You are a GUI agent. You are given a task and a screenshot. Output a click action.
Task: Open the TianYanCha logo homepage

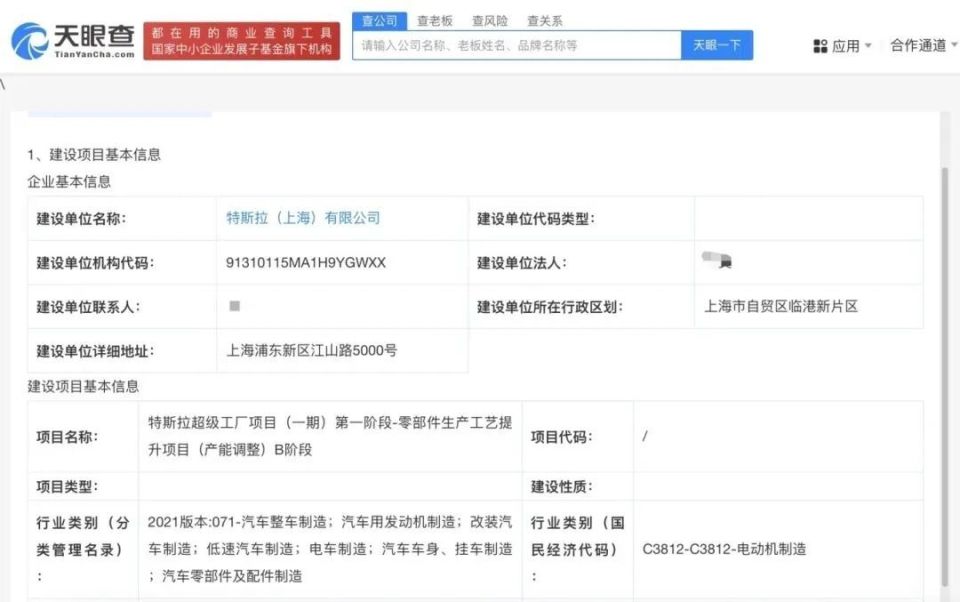pos(72,40)
